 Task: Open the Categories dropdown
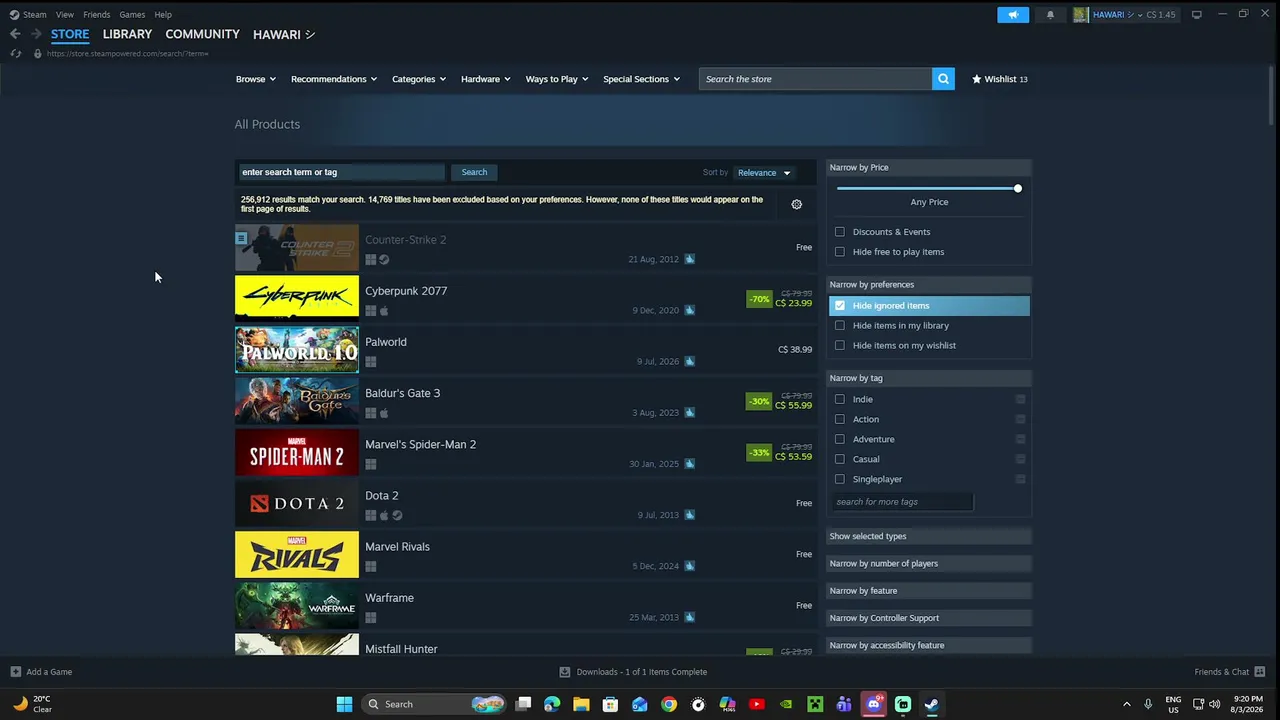419,79
